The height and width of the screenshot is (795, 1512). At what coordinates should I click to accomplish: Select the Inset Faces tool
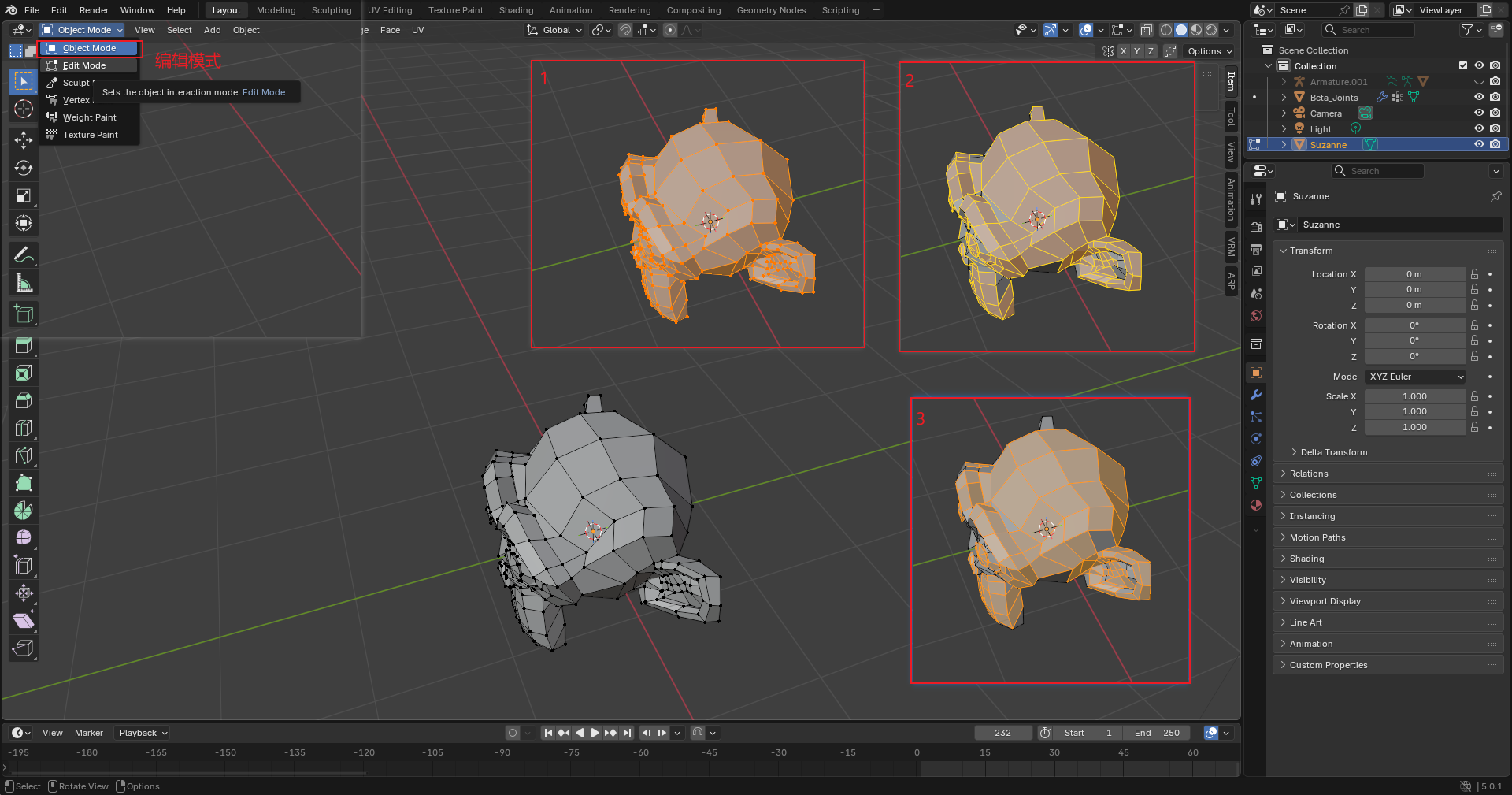(24, 373)
